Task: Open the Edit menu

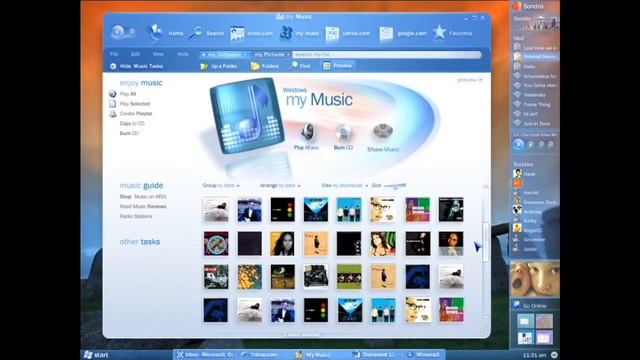Action: (x=136, y=54)
